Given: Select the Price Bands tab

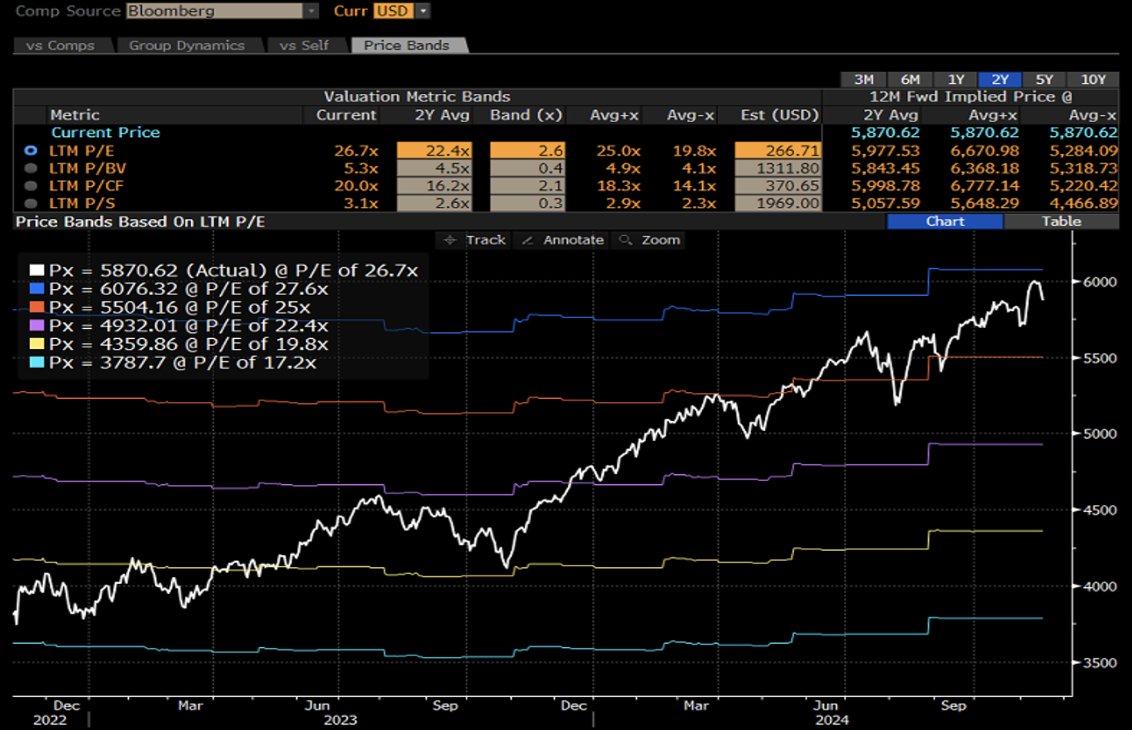Looking at the screenshot, I should (406, 45).
